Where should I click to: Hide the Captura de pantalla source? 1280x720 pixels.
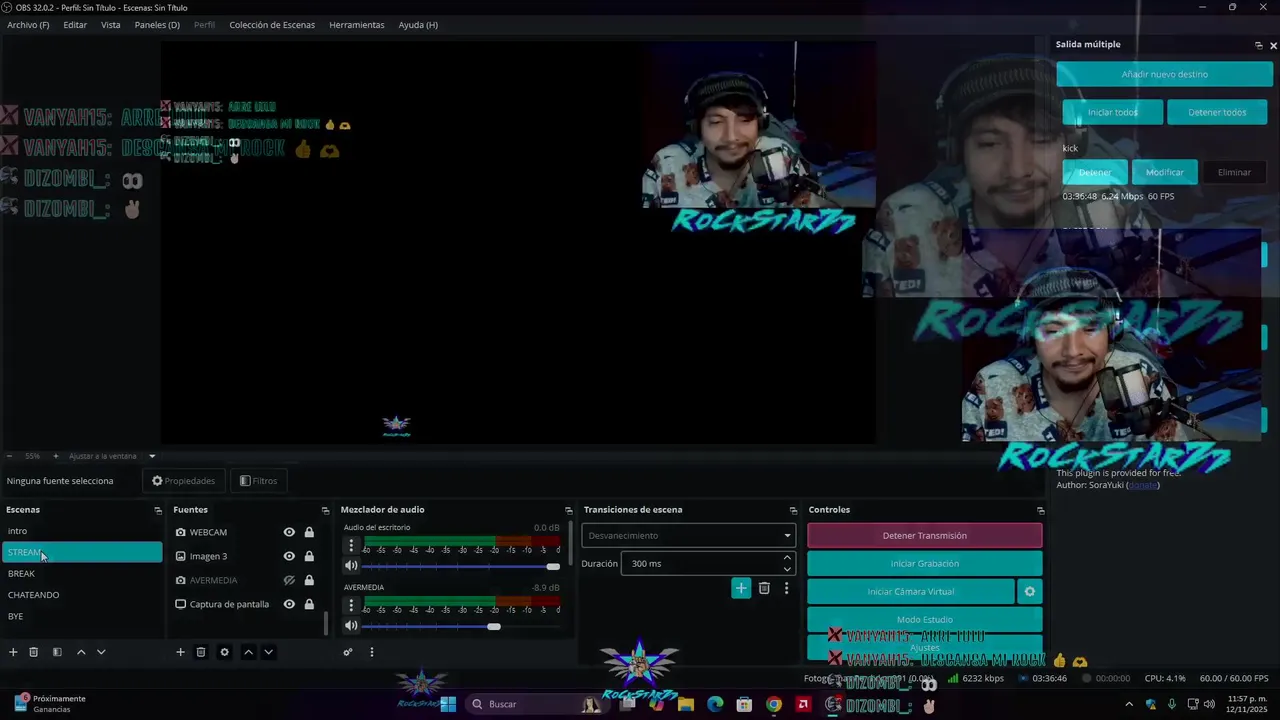pos(289,604)
